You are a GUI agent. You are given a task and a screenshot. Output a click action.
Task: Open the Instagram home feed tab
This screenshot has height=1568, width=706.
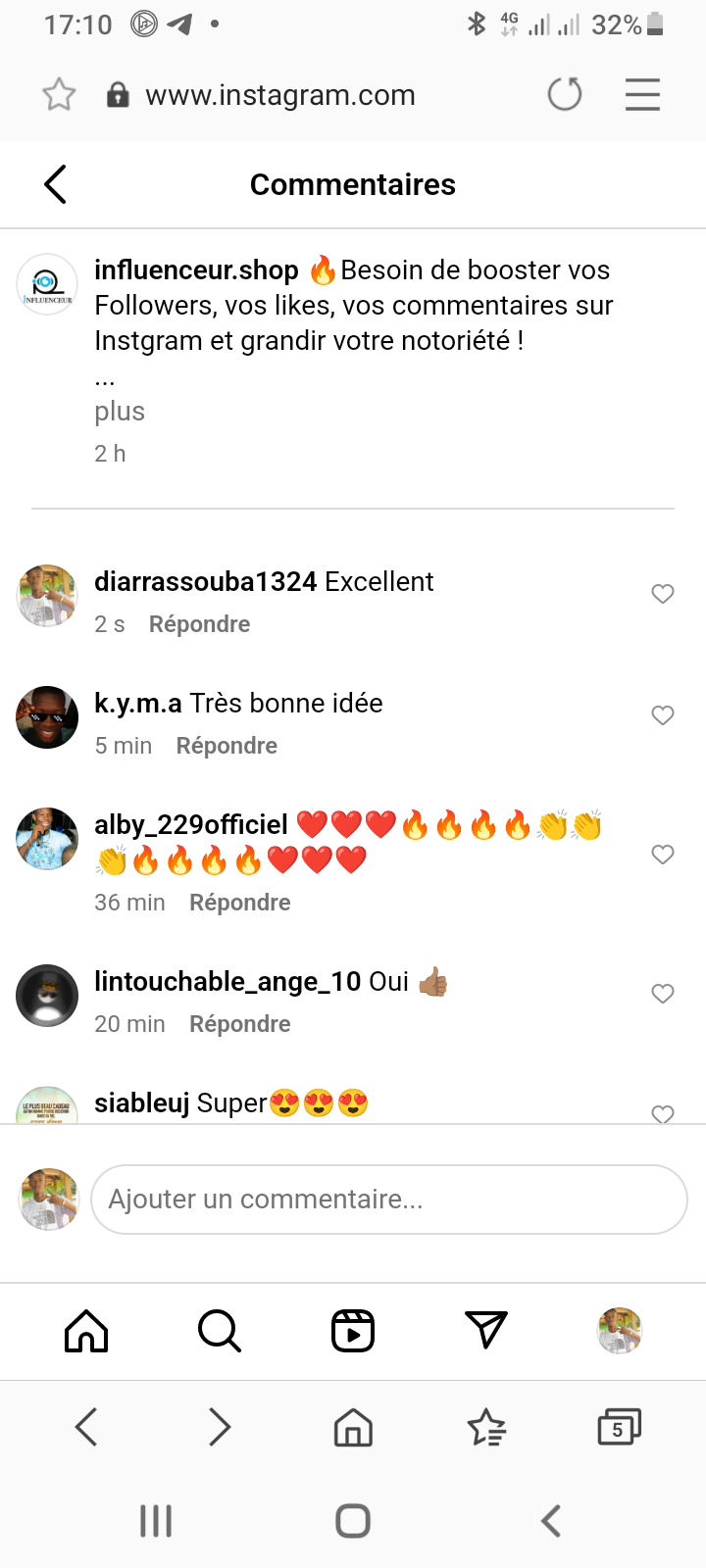(86, 1331)
